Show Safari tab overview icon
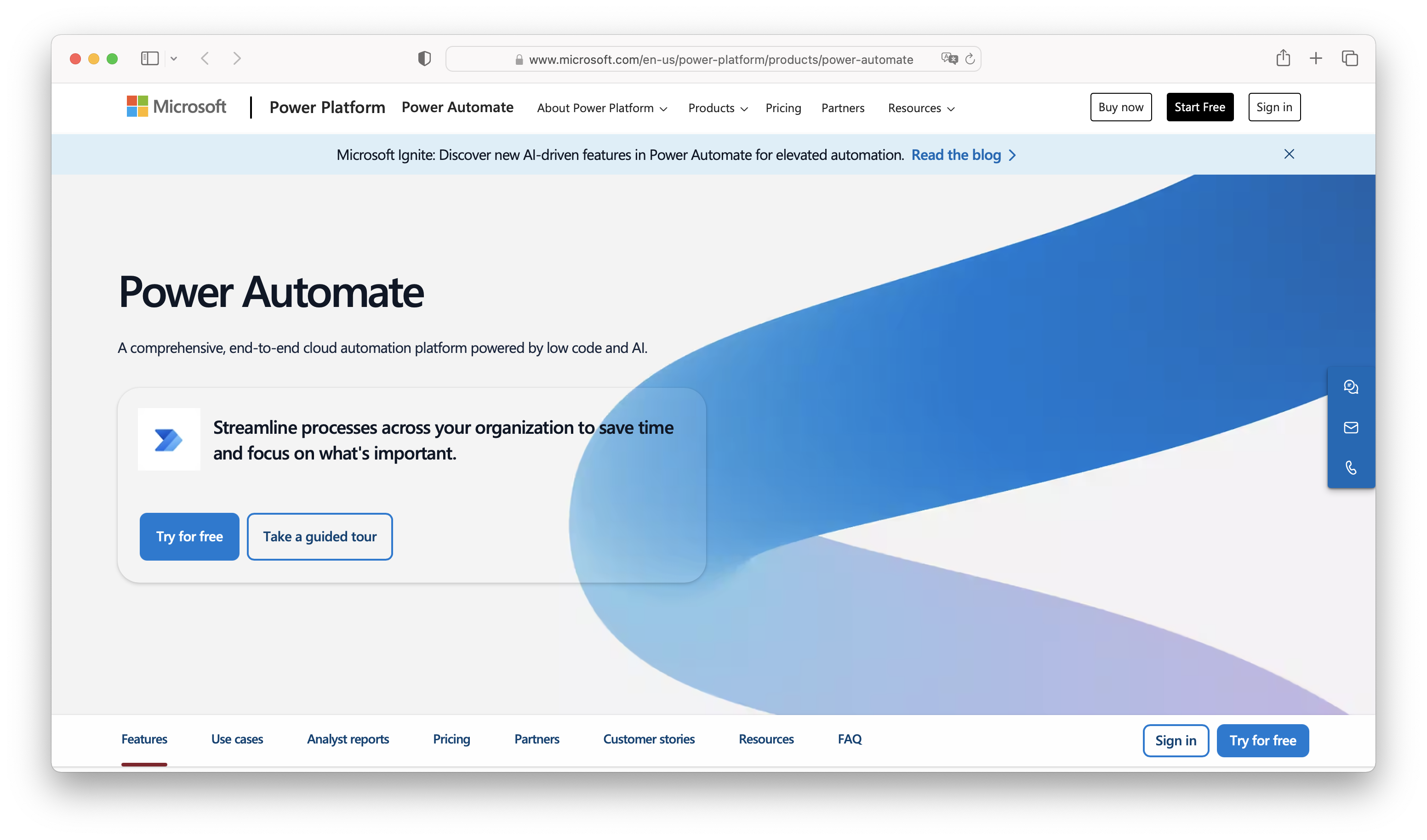 (x=1349, y=58)
